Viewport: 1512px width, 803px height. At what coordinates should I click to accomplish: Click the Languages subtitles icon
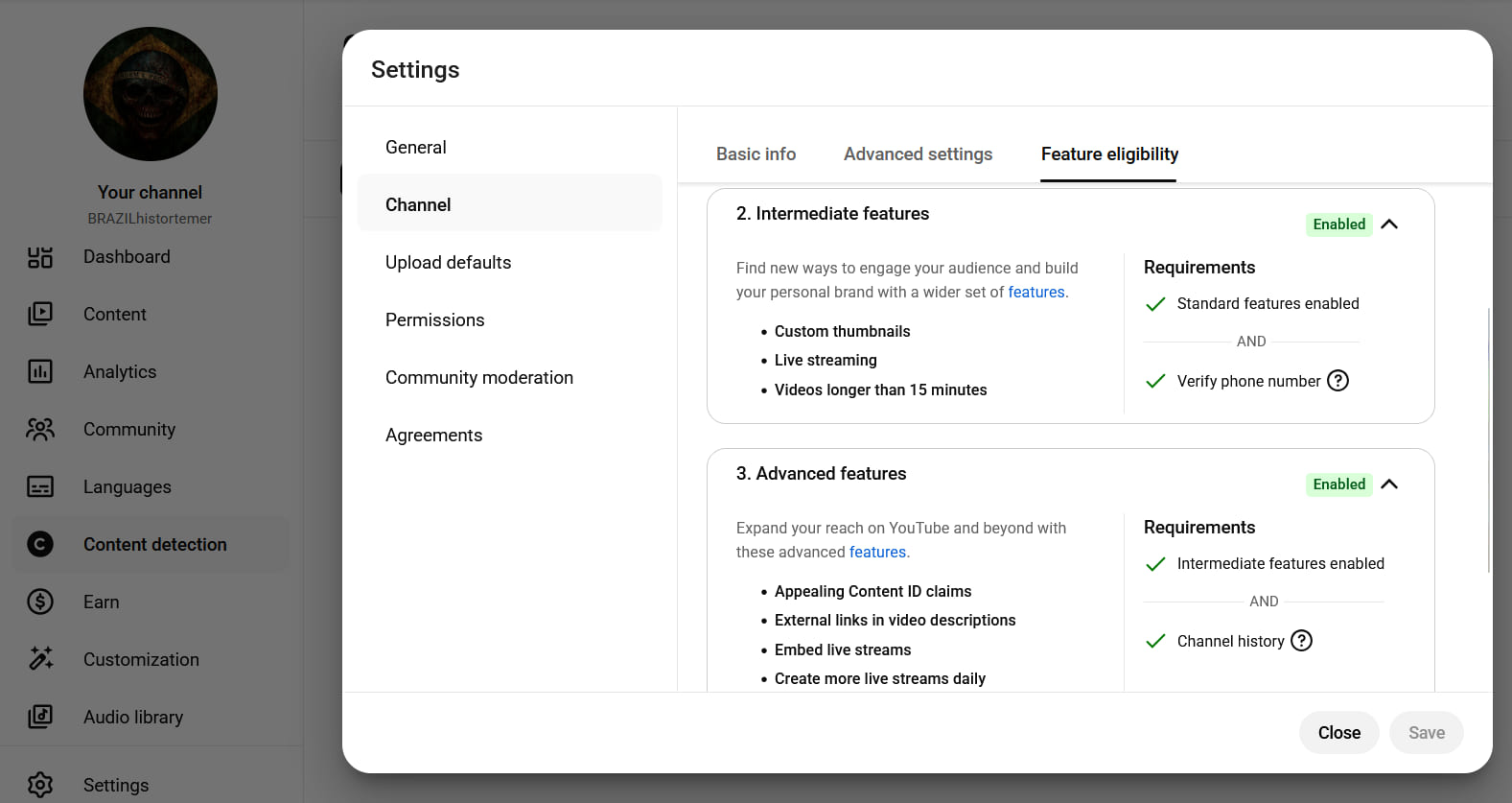[40, 486]
